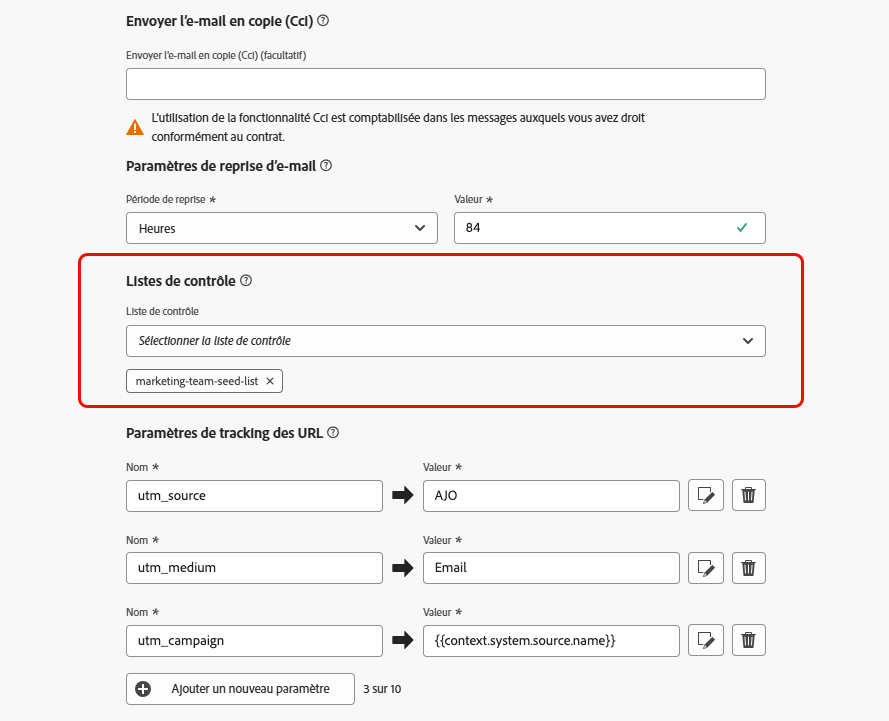Click Ajouter un nouveau paramètre button
Screen dimensions: 889x721
(241, 689)
